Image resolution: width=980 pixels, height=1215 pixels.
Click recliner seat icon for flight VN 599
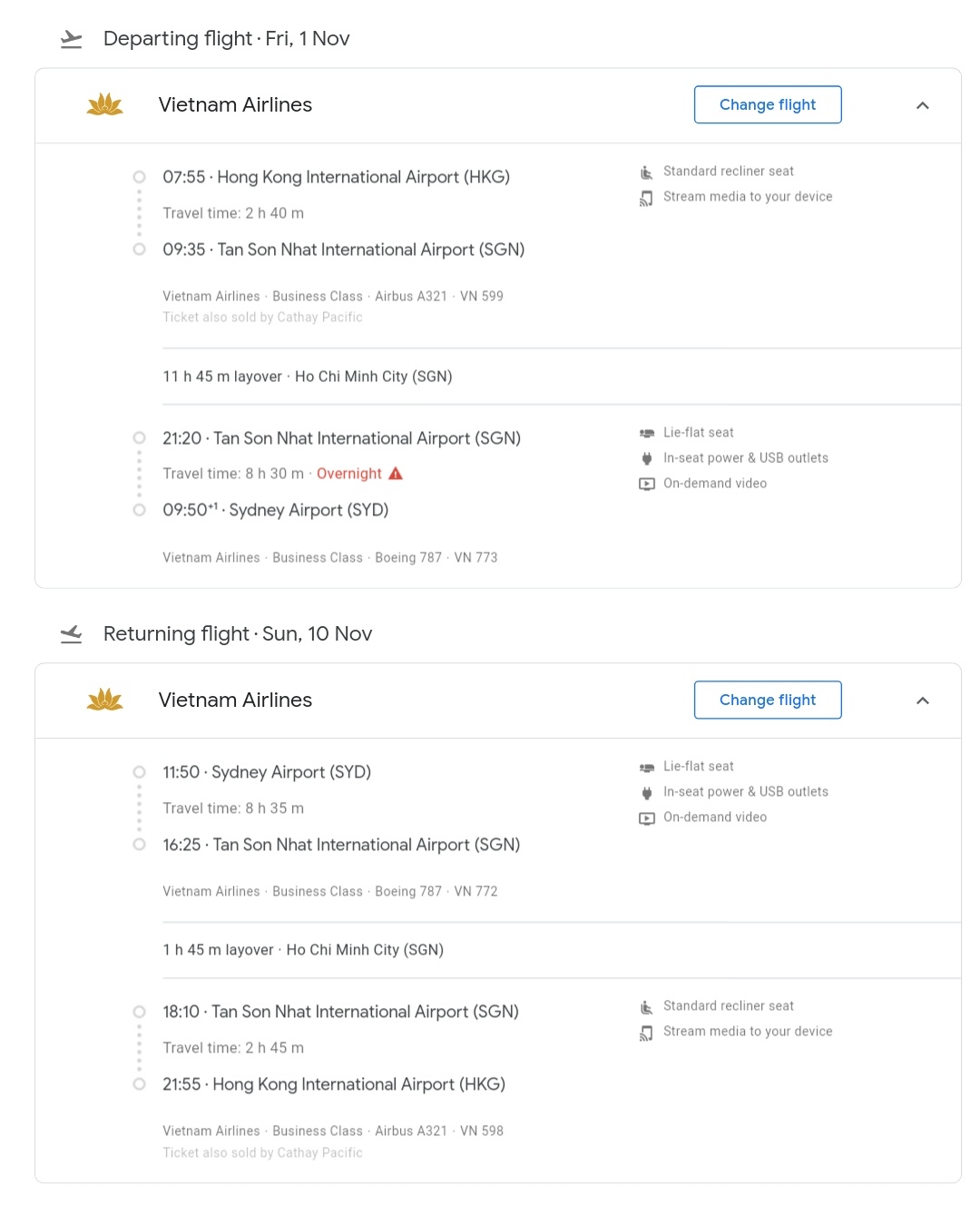pos(646,172)
